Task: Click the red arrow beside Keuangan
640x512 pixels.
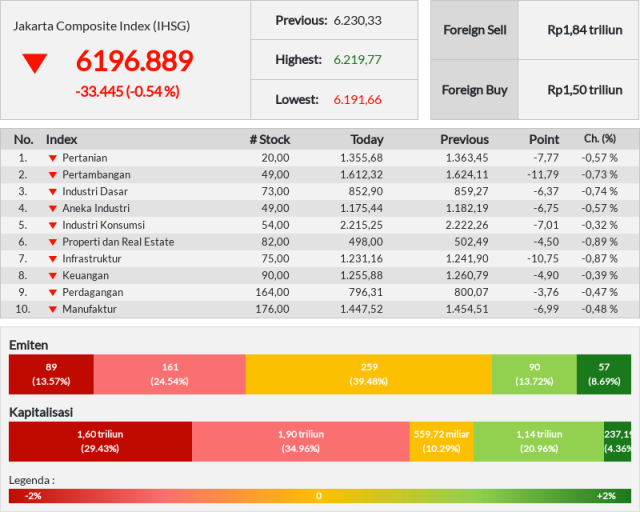Action: [53, 276]
